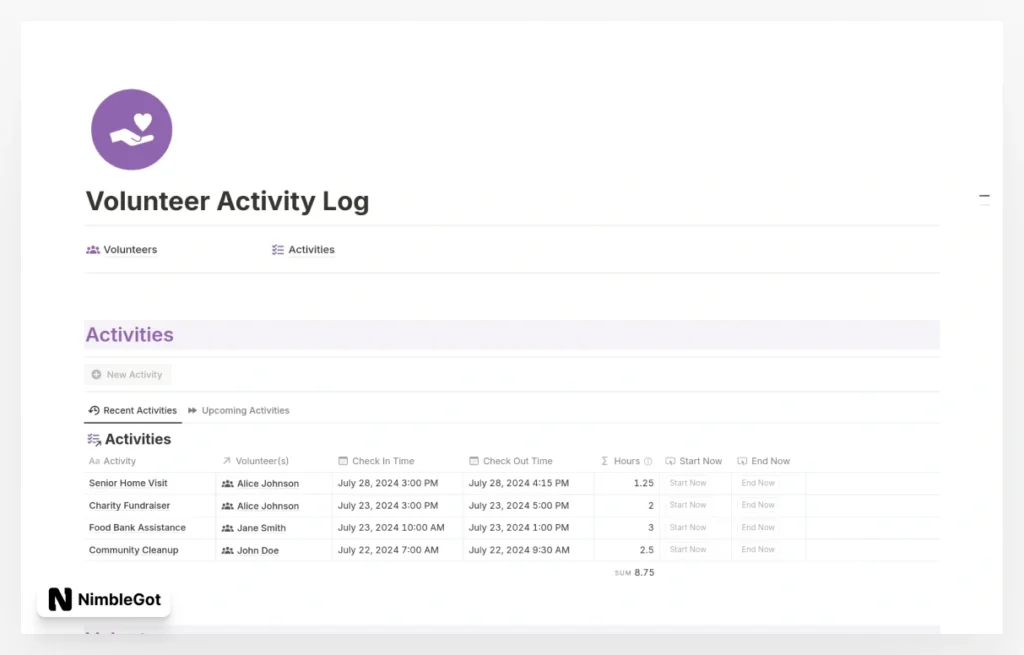Click the info icon beside Hours
This screenshot has height=655, width=1024.
point(648,462)
